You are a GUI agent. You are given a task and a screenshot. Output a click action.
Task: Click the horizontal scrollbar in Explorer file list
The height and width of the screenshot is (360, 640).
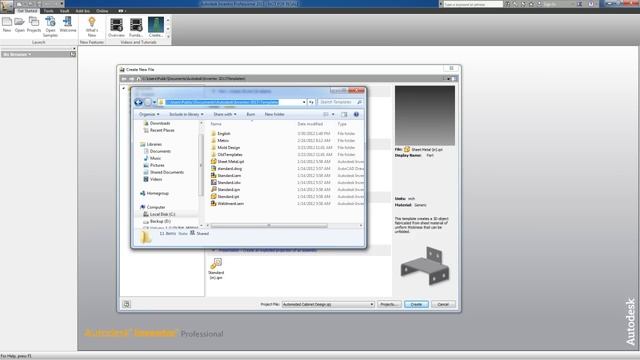pos(269,225)
